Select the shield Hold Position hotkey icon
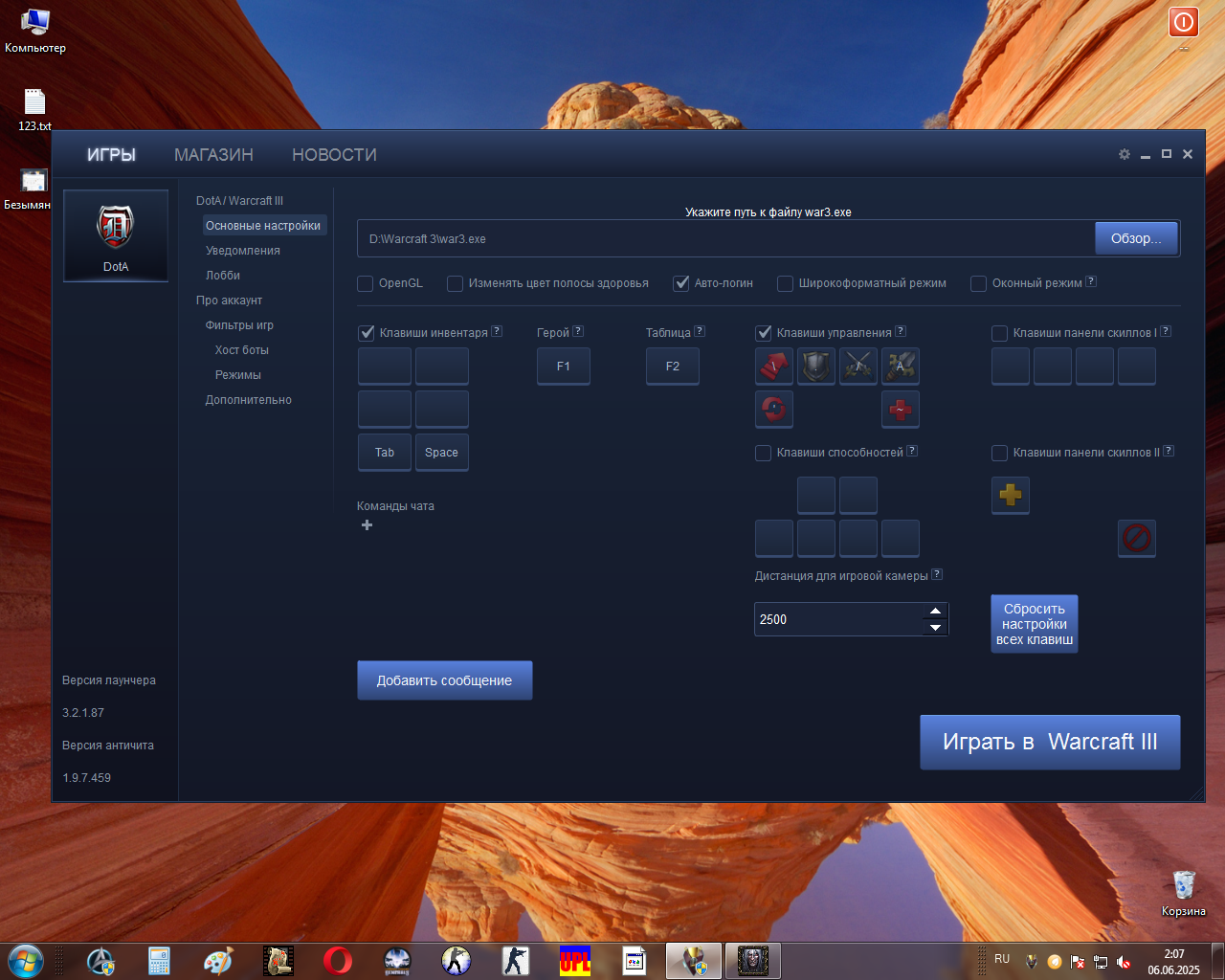Viewport: 1225px width, 980px height. click(x=816, y=366)
